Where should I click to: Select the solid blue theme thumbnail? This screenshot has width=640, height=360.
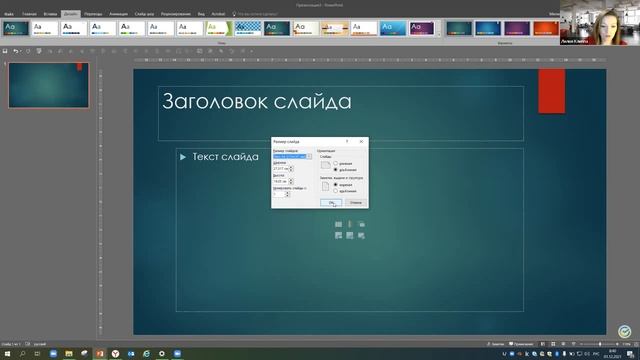(393, 29)
